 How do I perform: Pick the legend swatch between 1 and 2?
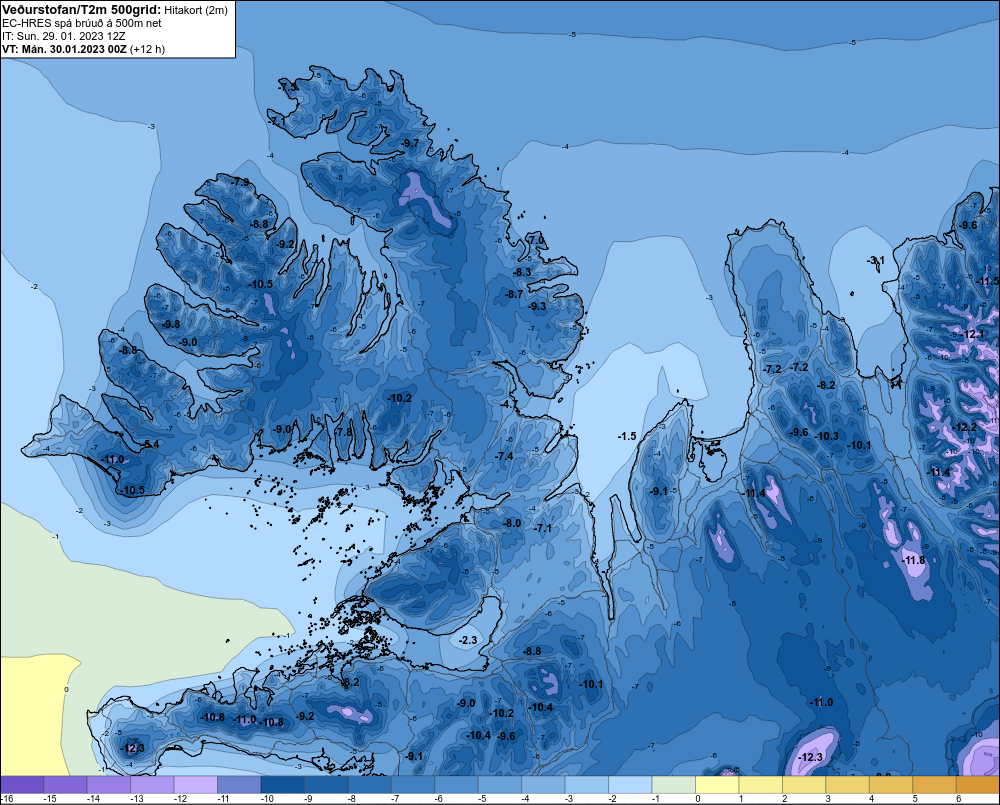[760, 785]
